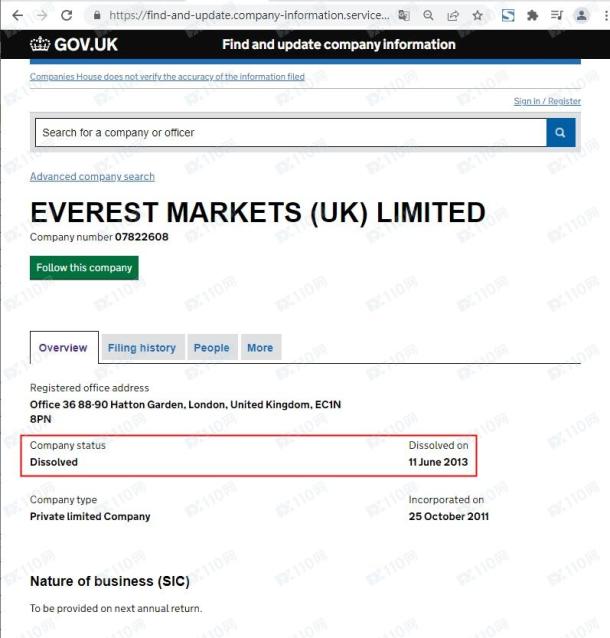This screenshot has height=638, width=610.
Task: Expand the More tab
Action: point(260,348)
